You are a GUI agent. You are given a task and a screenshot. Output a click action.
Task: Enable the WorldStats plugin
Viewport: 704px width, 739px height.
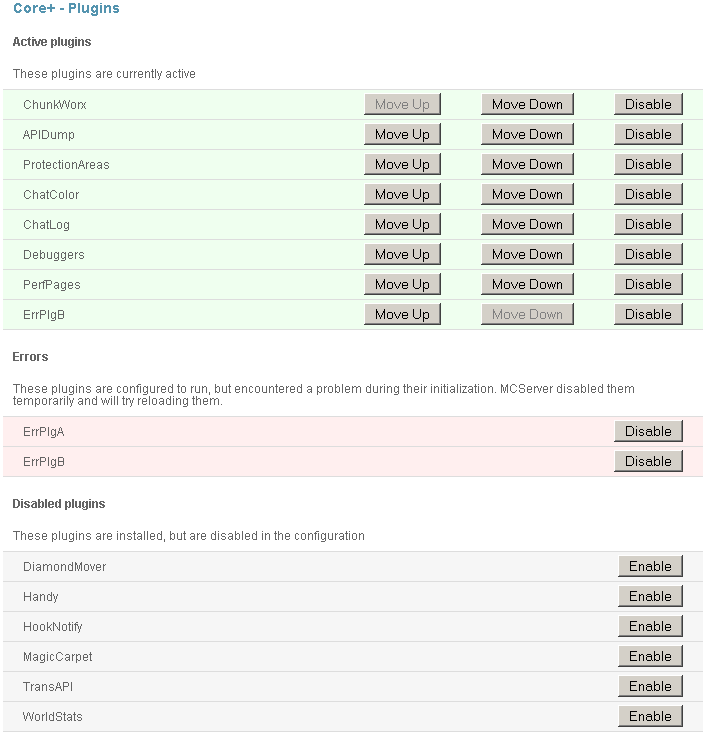coord(650,716)
